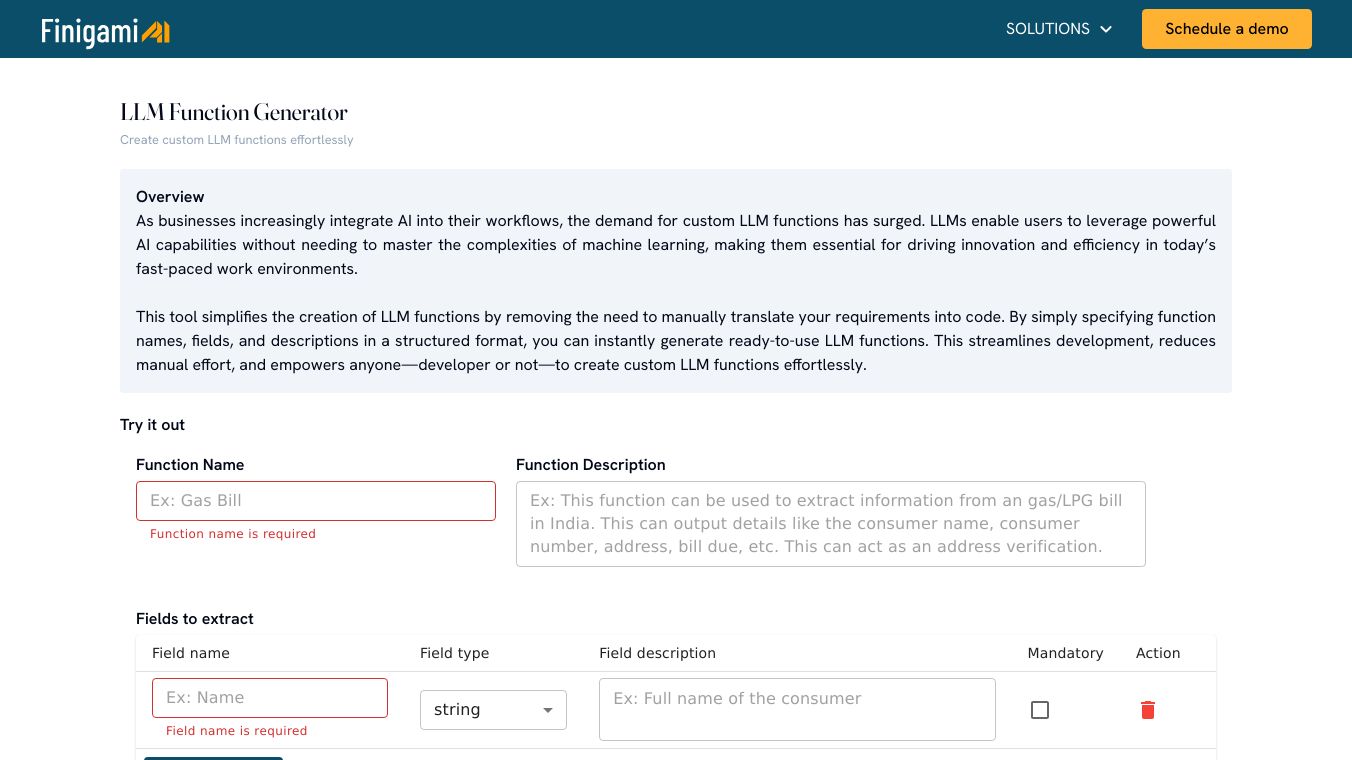Click the Function Description label
The height and width of the screenshot is (760, 1352).
590,465
